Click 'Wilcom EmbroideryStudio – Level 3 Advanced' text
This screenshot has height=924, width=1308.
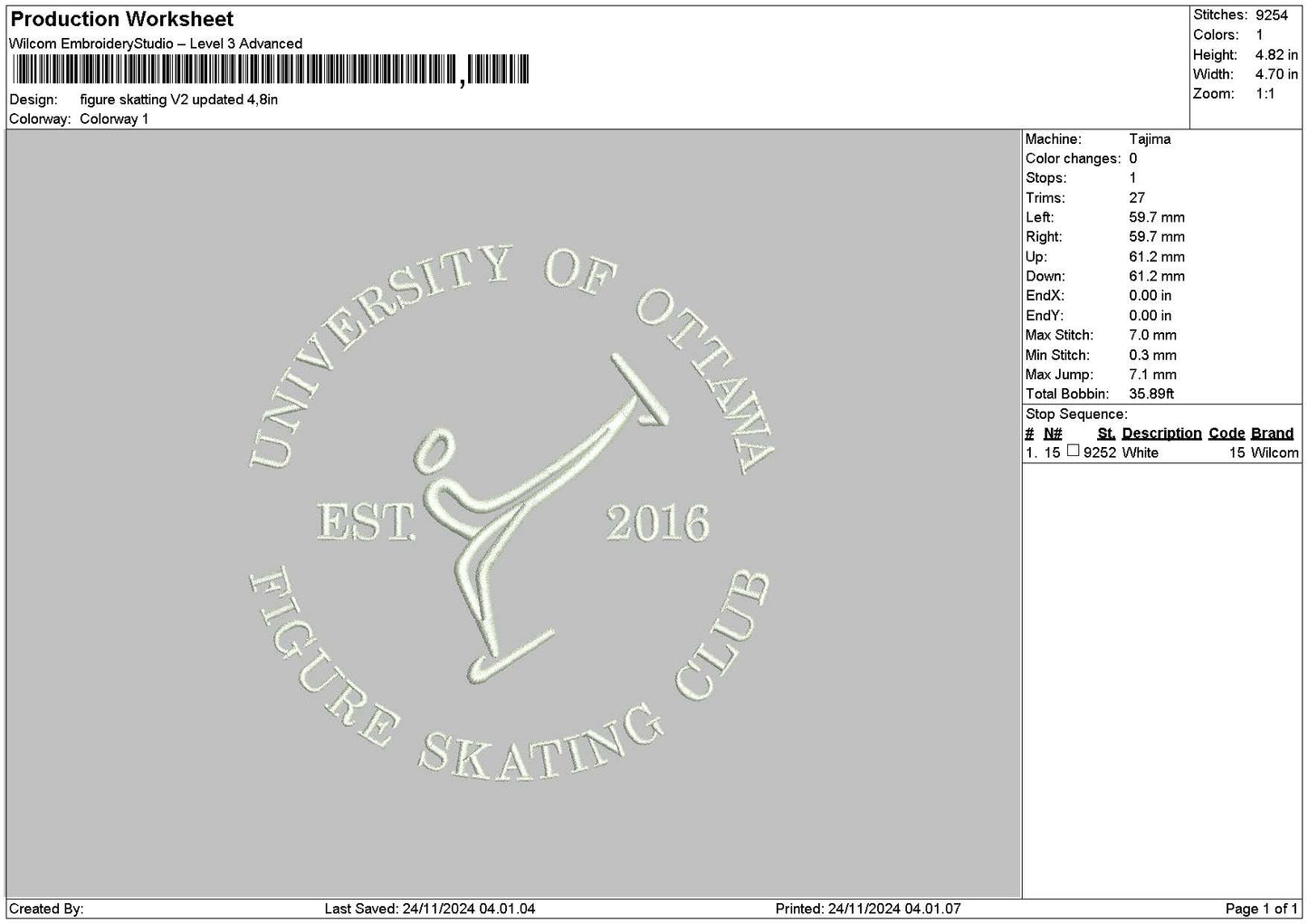click(x=156, y=43)
